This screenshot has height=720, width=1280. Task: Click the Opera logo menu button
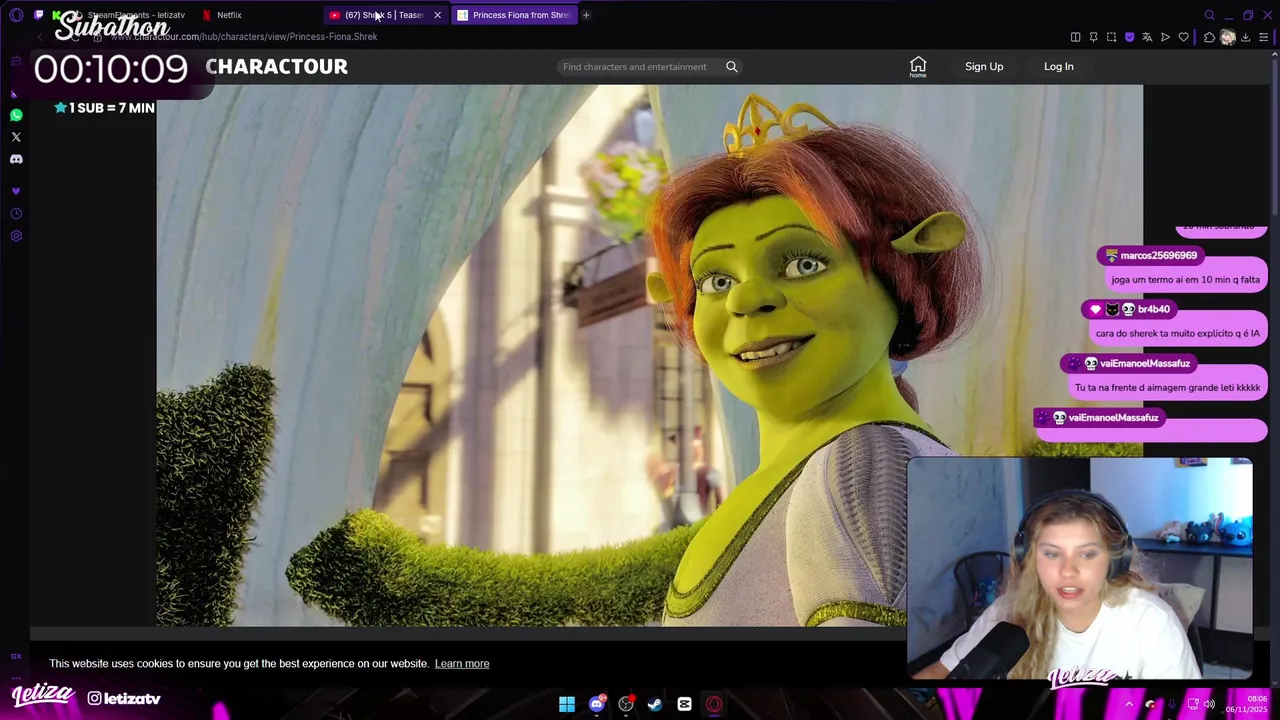tap(16, 15)
